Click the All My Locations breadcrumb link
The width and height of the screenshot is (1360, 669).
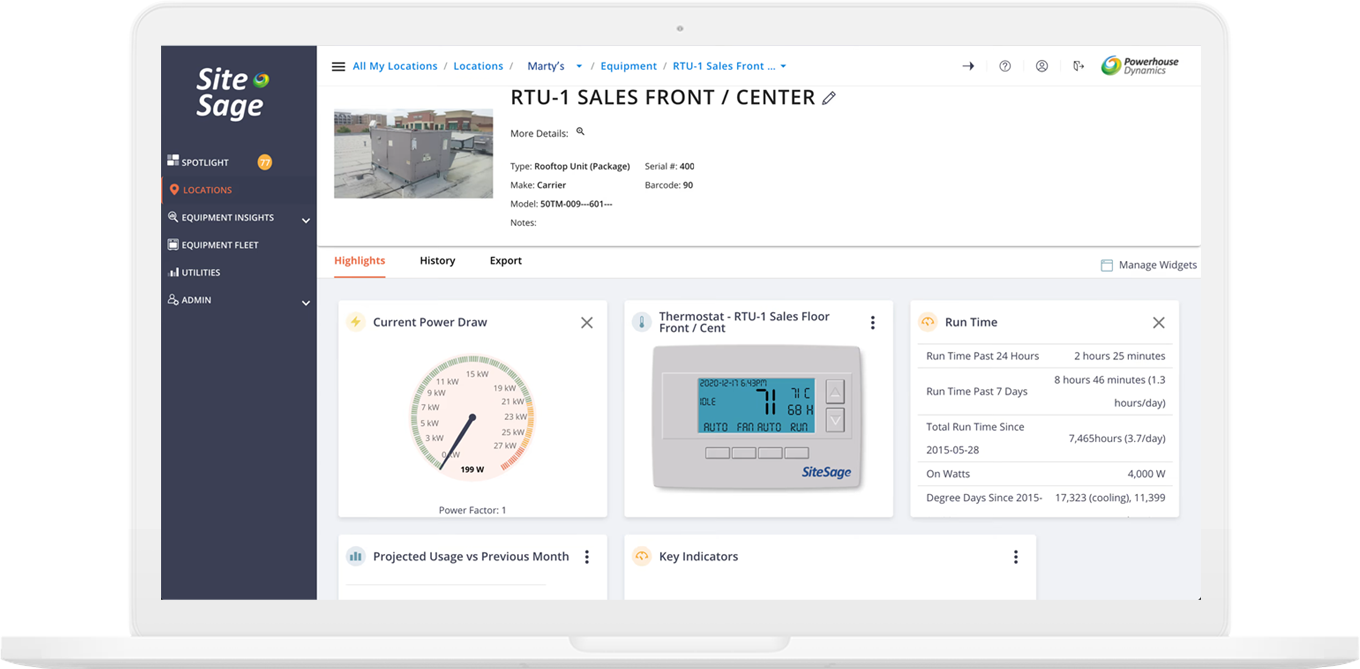[395, 66]
